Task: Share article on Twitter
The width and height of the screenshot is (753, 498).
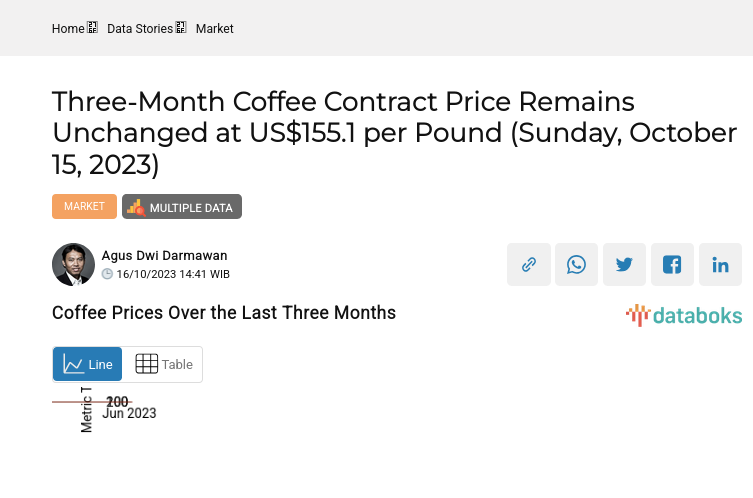Action: (x=625, y=265)
